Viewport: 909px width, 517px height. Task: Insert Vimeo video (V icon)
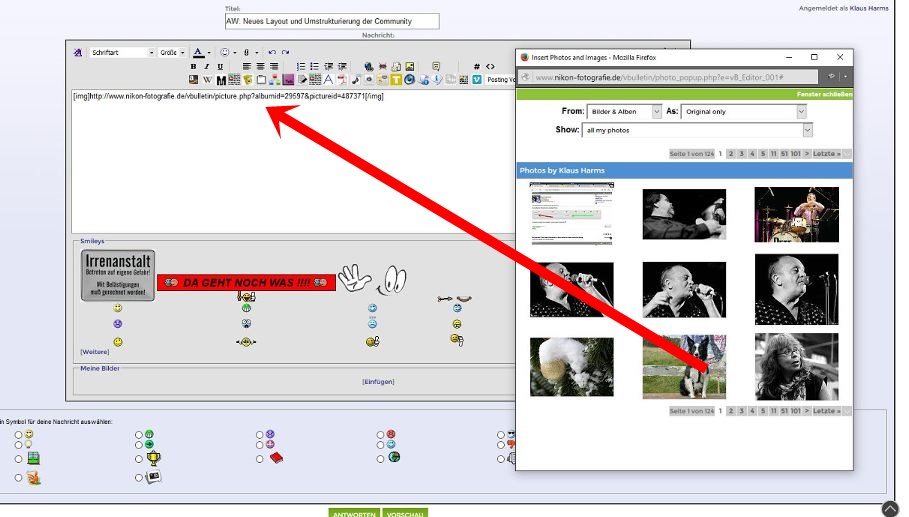pyautogui.click(x=477, y=80)
